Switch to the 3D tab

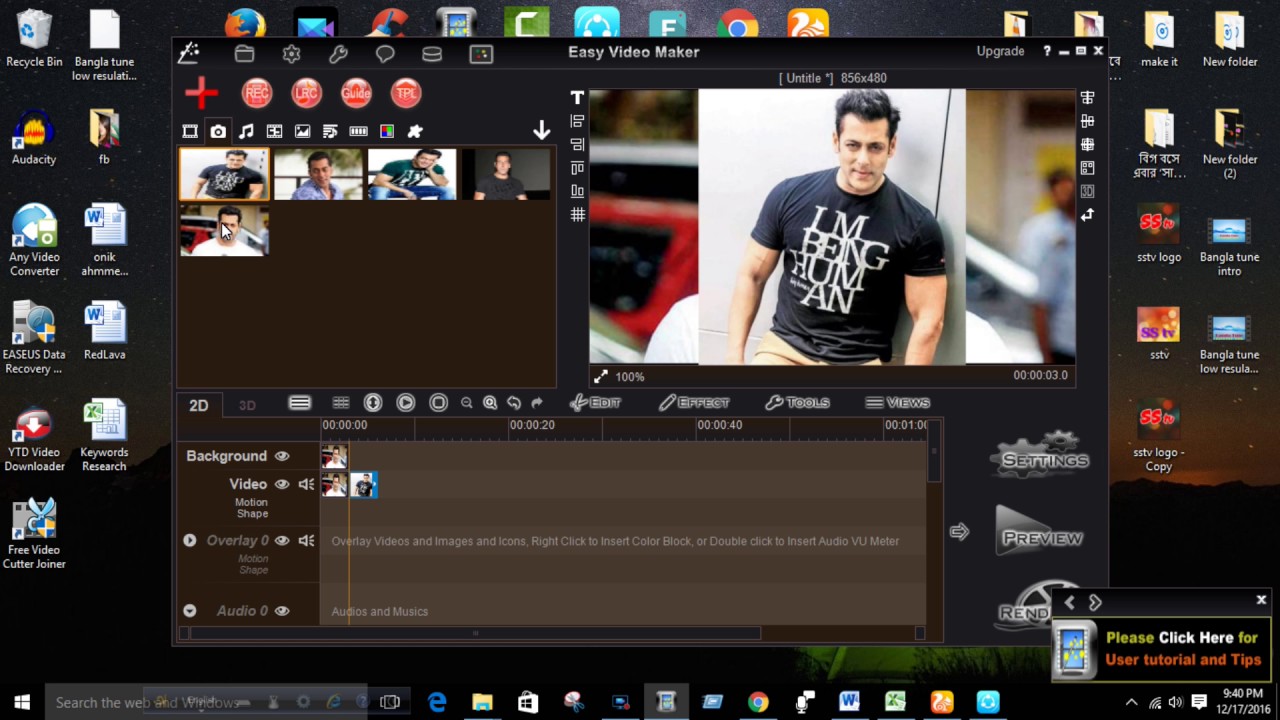pyautogui.click(x=247, y=405)
